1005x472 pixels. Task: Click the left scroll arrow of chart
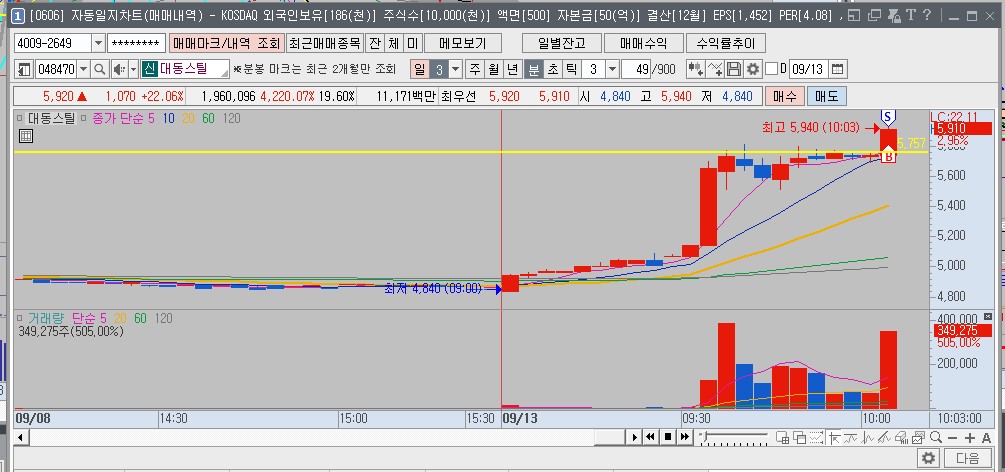(x=21, y=437)
